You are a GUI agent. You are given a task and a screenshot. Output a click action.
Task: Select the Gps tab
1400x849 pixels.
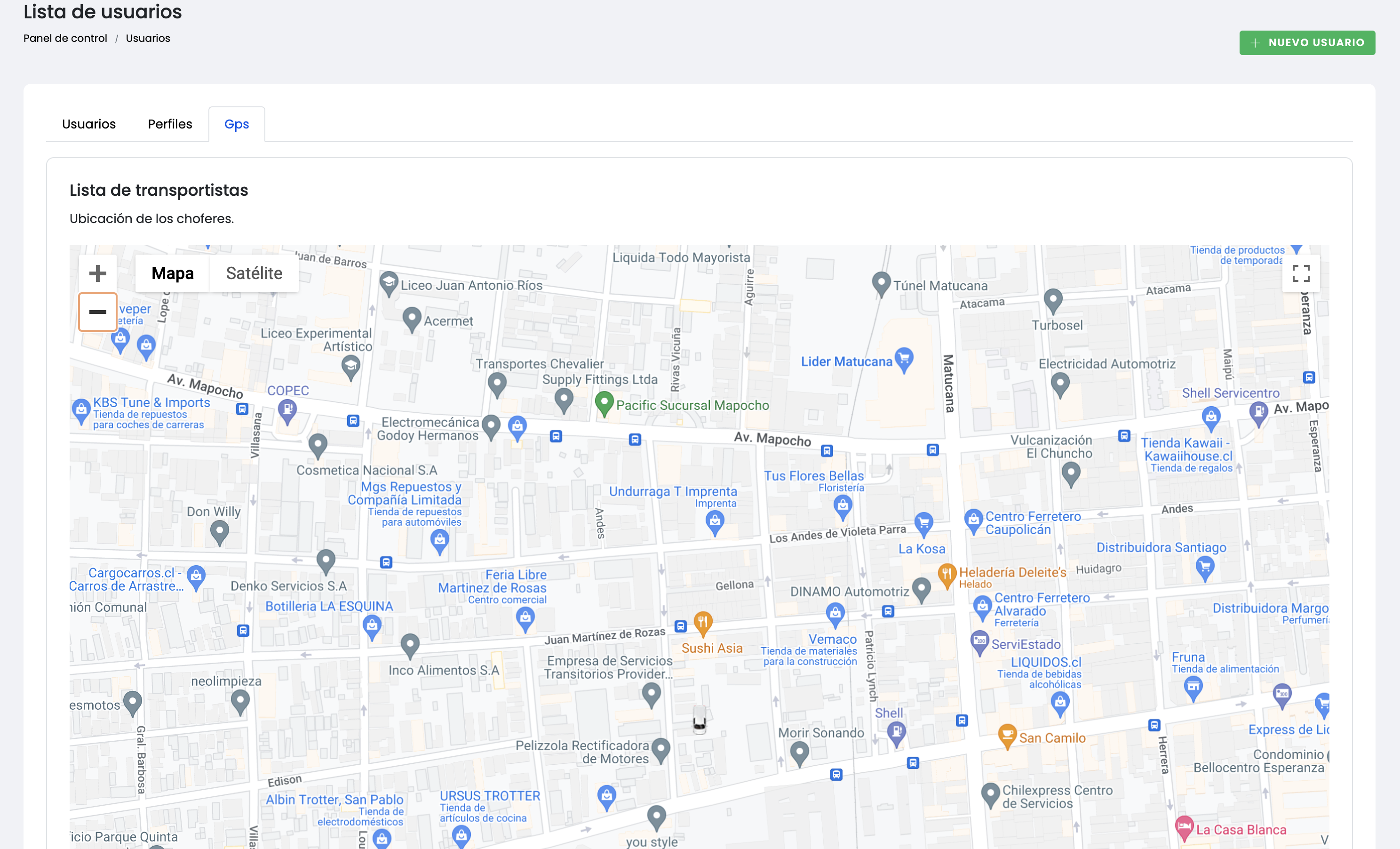click(236, 124)
